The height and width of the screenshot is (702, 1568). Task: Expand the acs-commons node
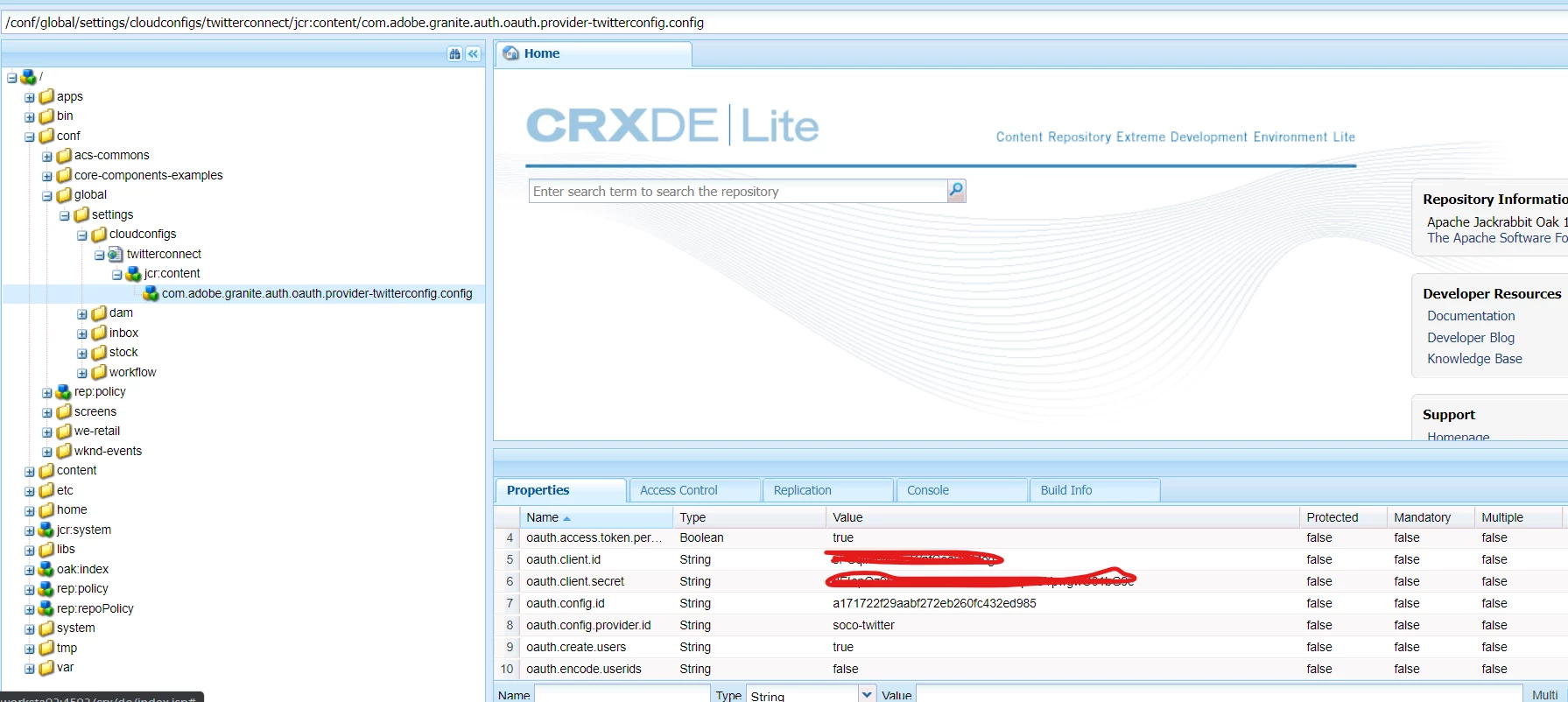pos(47,157)
